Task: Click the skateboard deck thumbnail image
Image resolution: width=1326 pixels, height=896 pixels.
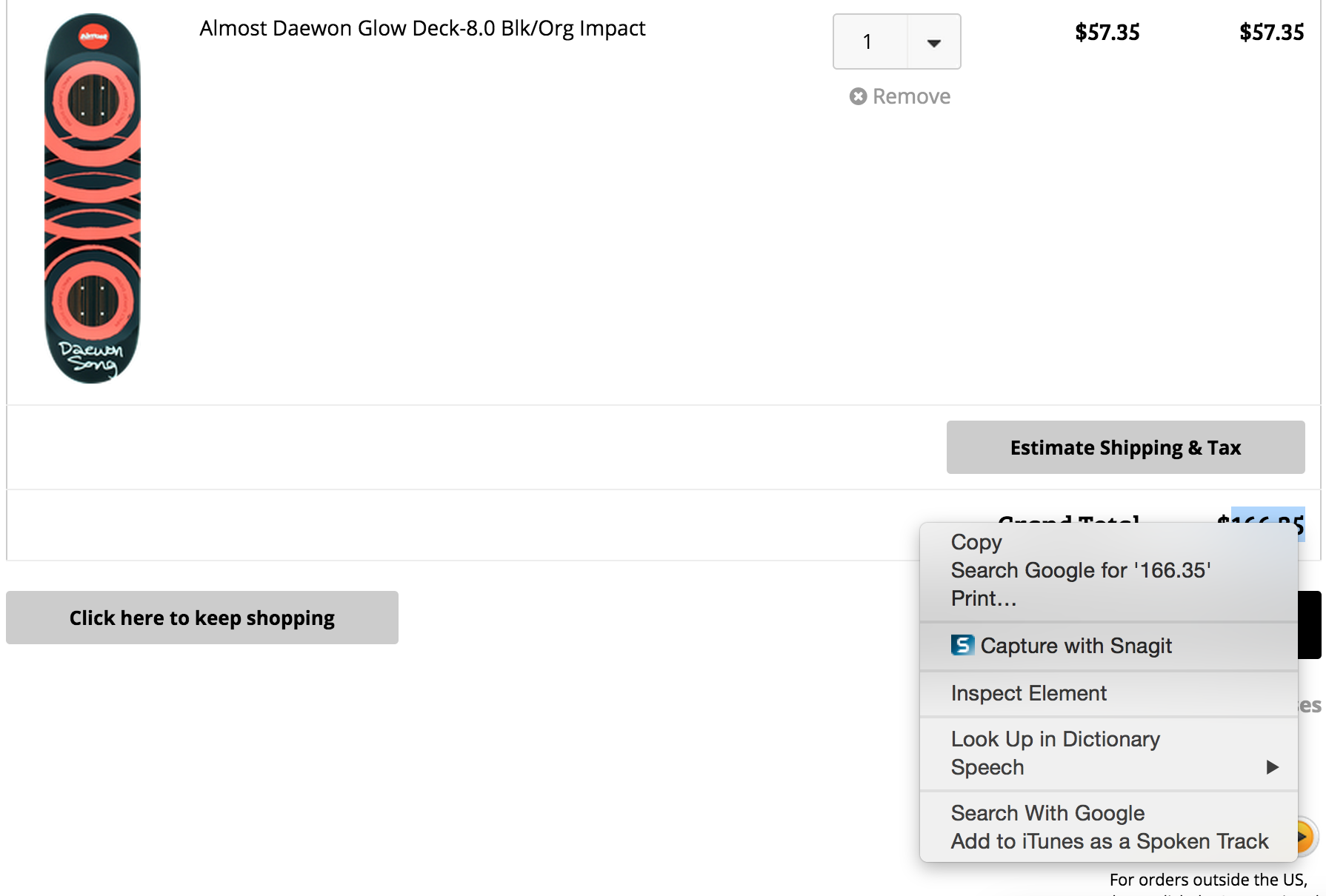Action: [x=93, y=198]
